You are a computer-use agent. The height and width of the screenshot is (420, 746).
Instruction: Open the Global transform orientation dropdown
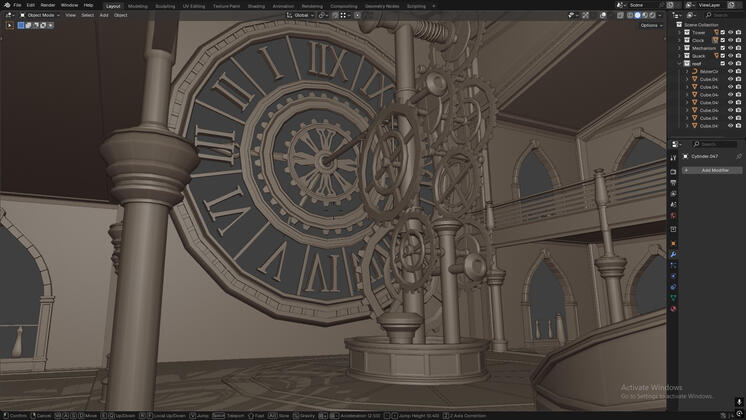pyautogui.click(x=300, y=15)
